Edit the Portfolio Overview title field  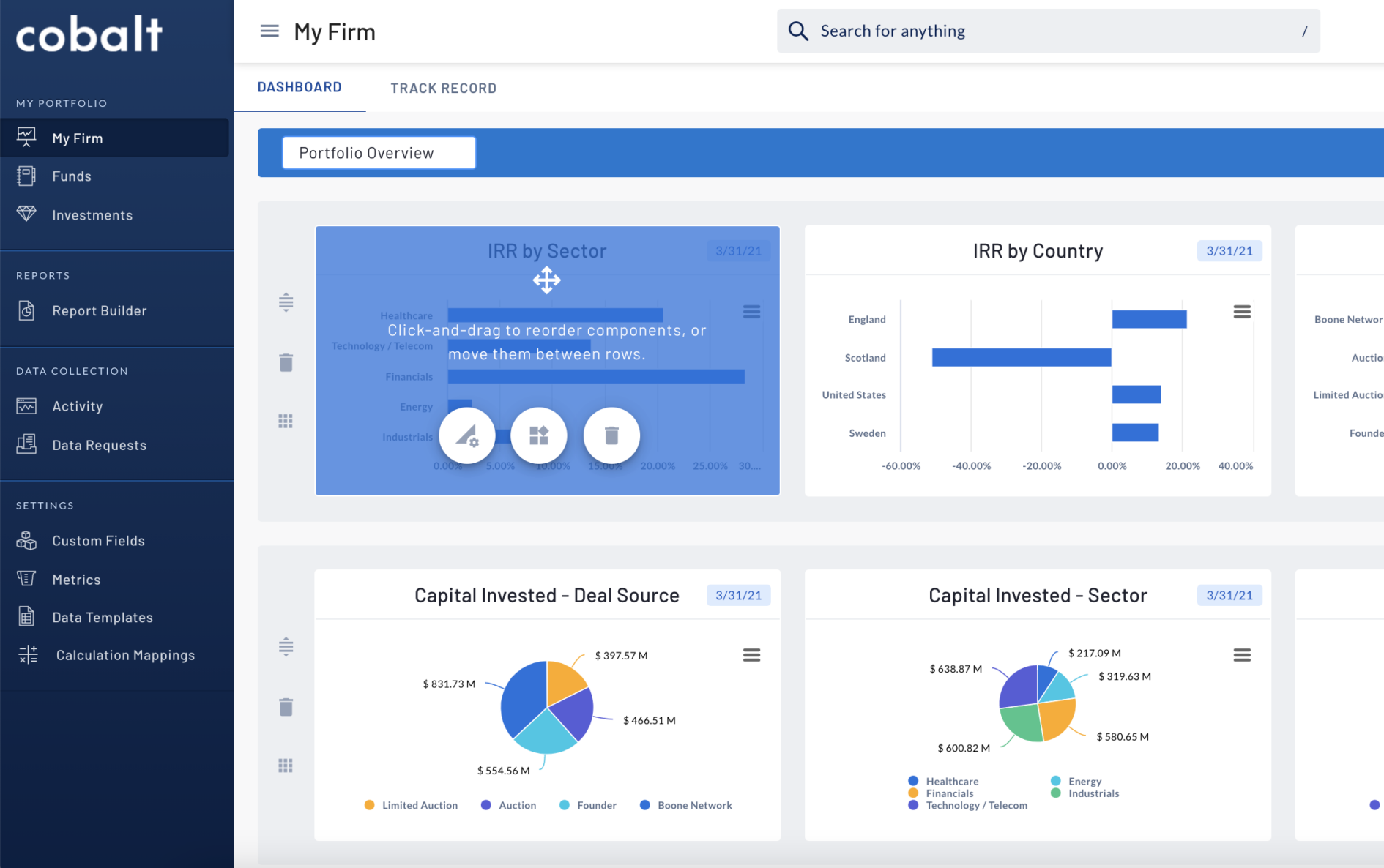[x=379, y=152]
